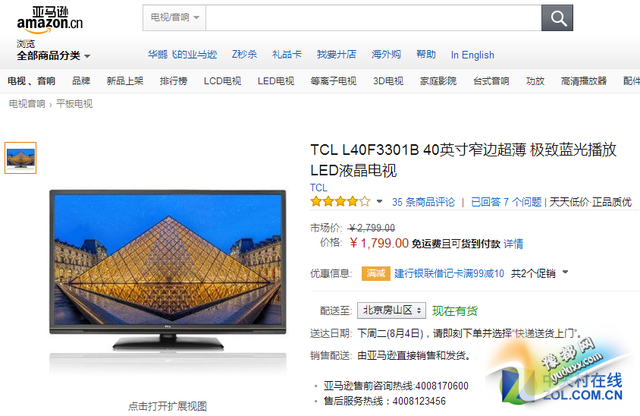Open the LED电视 category tab
Image resolution: width=640 pixels, height=416 pixels.
(276, 81)
